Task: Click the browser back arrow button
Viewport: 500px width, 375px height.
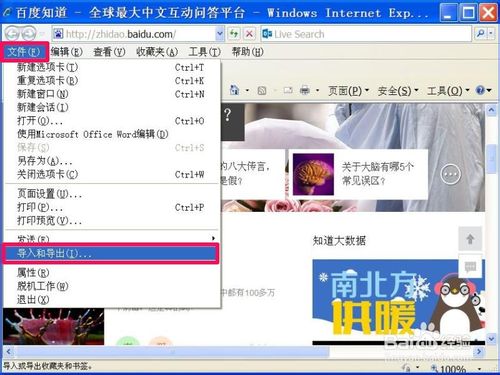Action: coord(12,34)
